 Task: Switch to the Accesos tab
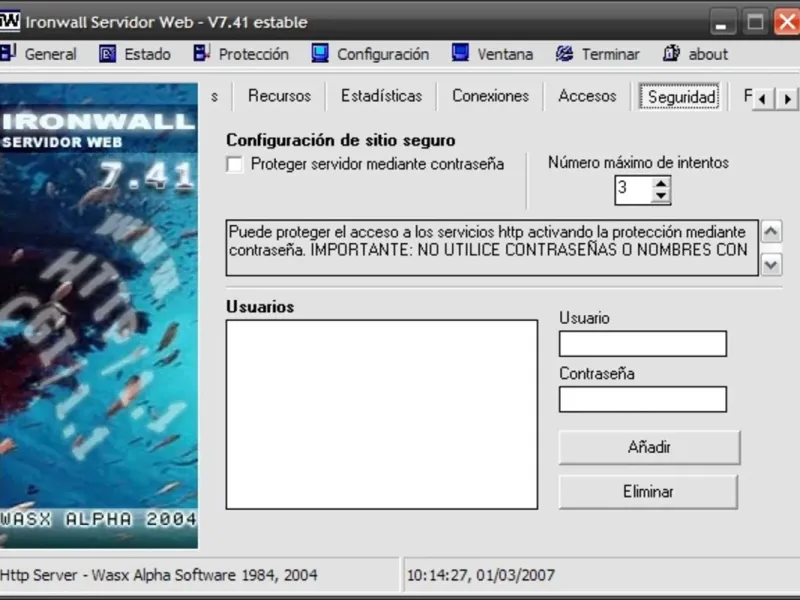point(587,96)
